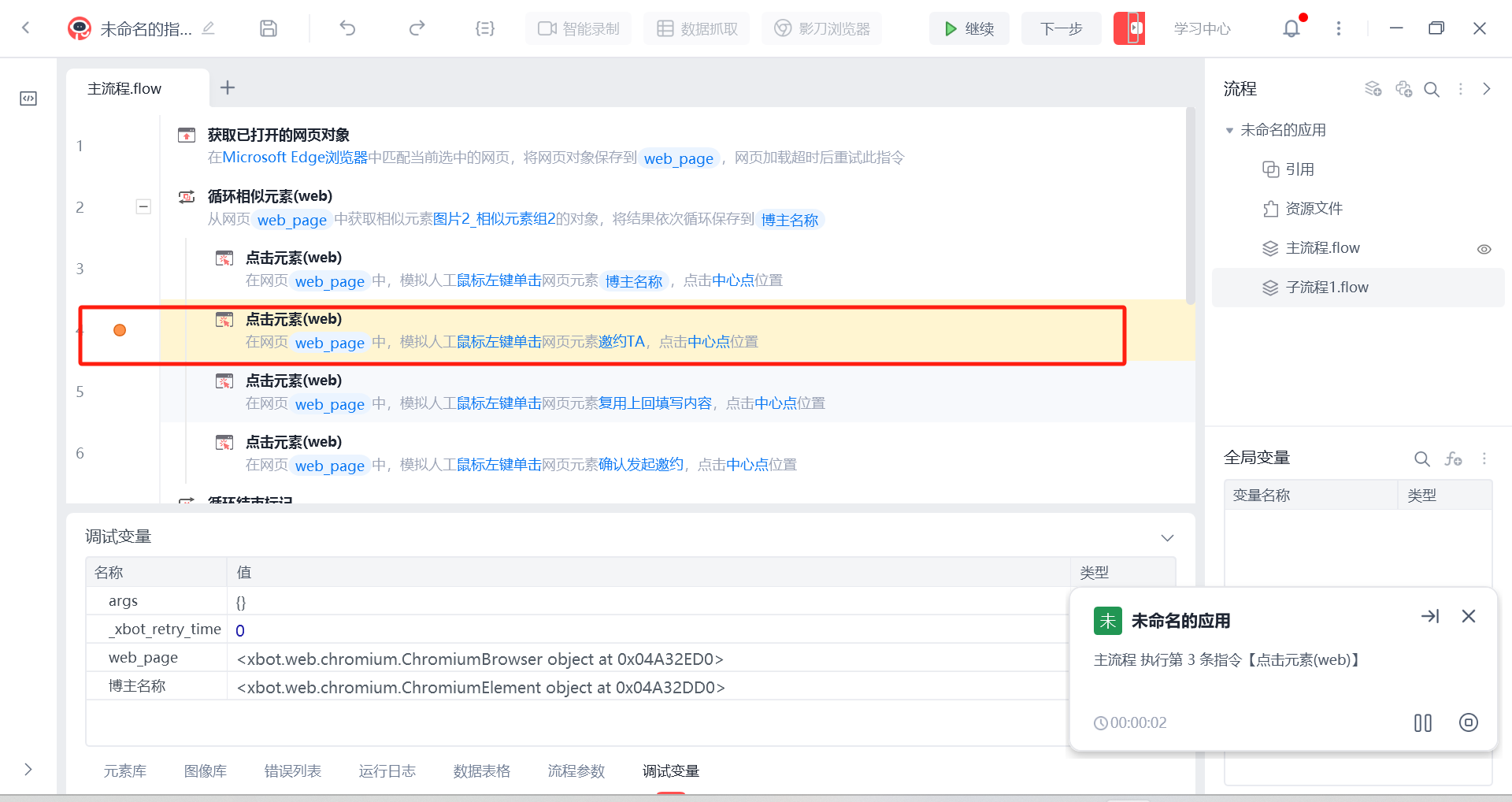The height and width of the screenshot is (802, 1512).
Task: Switch to the 运行日志 tab
Action: point(387,771)
